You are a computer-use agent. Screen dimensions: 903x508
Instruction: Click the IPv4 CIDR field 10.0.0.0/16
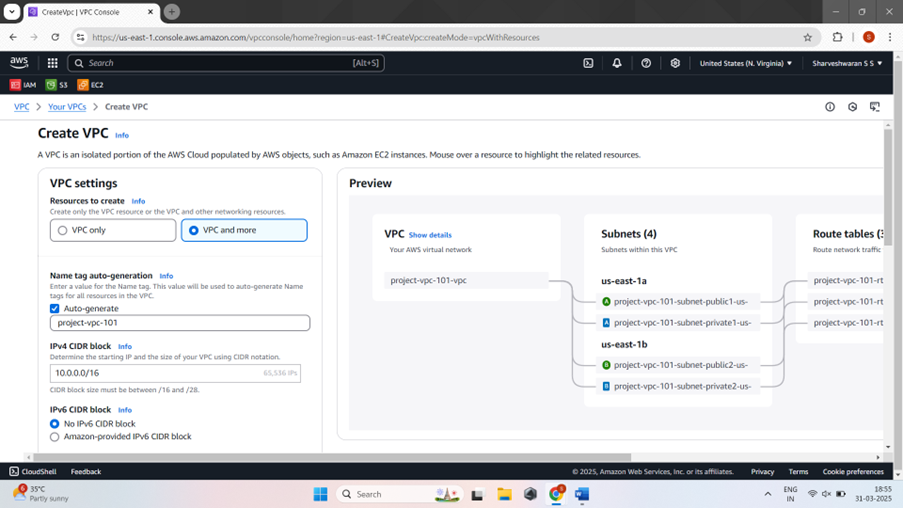coord(175,373)
